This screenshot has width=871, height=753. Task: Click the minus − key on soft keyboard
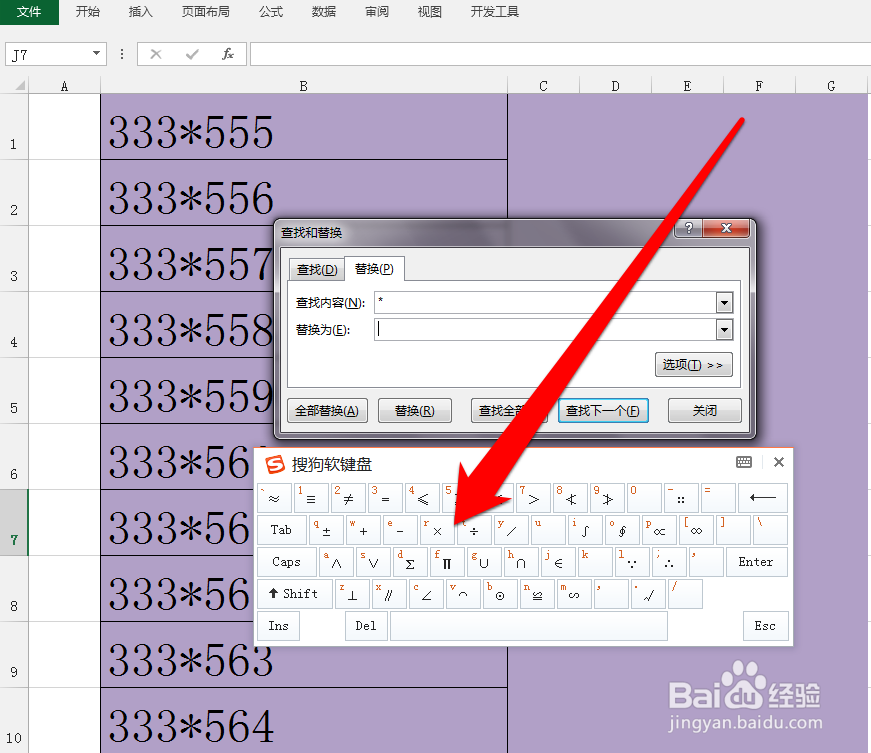tap(400, 529)
